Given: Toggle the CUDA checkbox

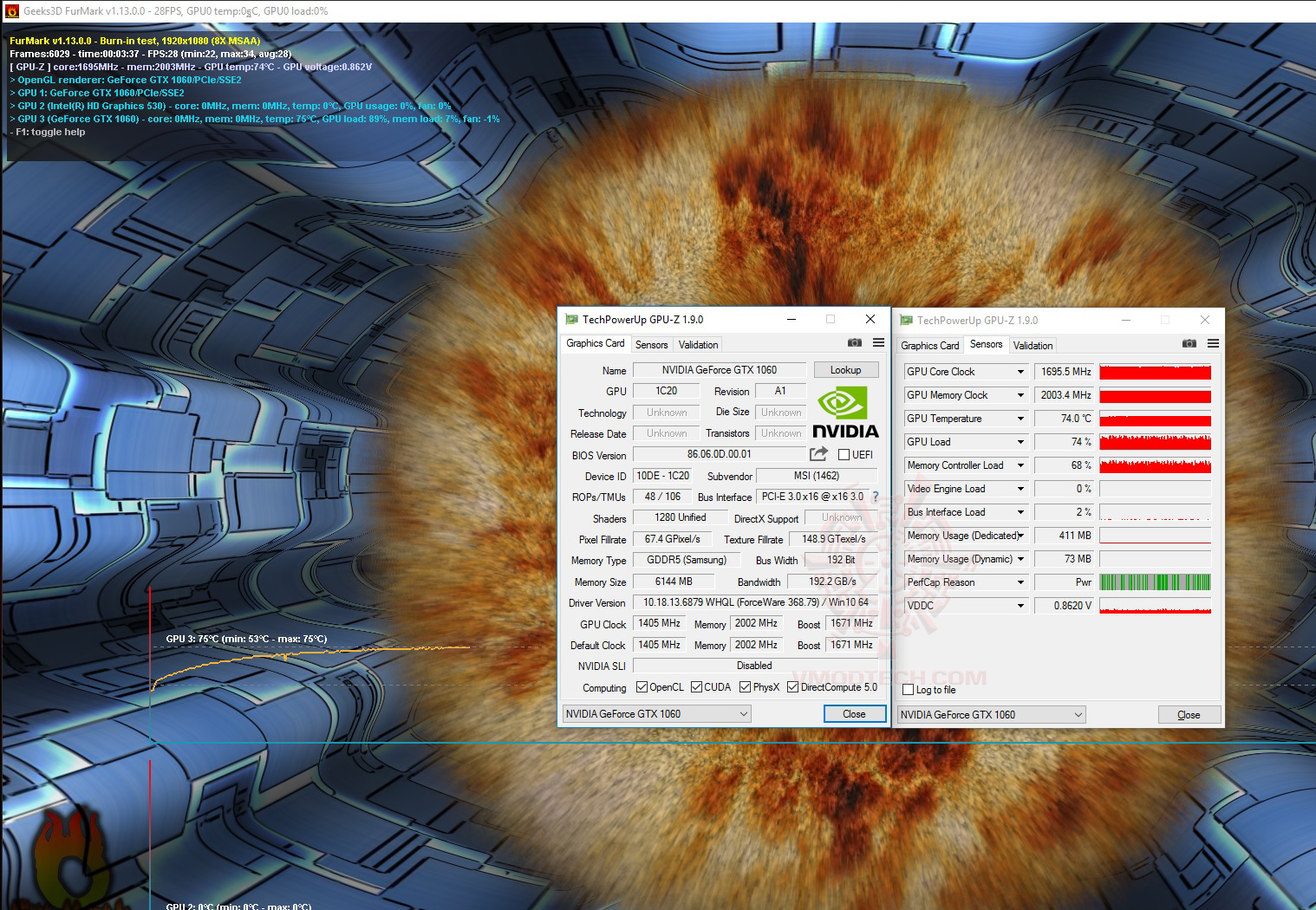Looking at the screenshot, I should [x=697, y=687].
